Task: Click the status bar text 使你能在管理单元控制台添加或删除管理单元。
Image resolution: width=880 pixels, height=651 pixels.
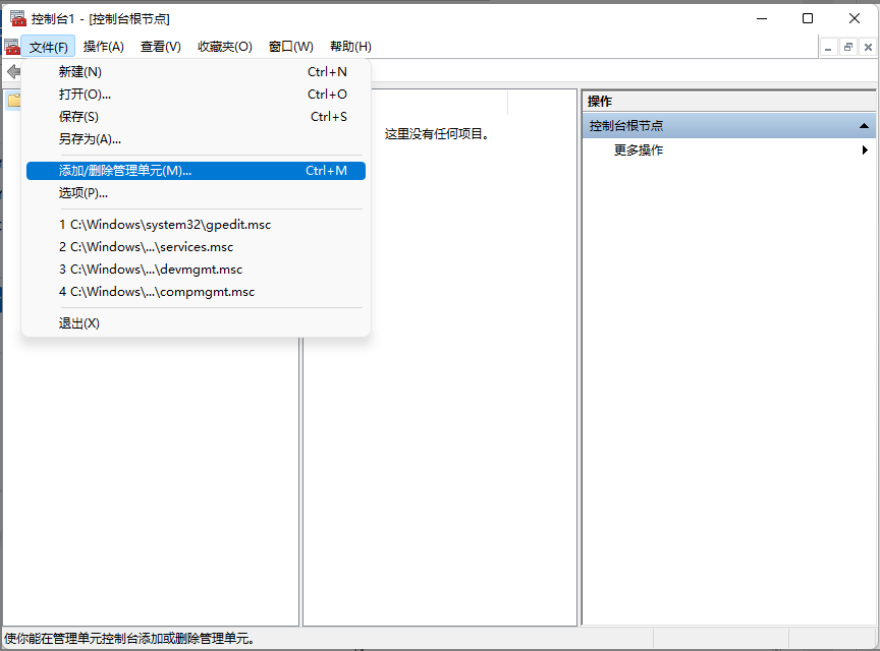Action: click(x=130, y=638)
